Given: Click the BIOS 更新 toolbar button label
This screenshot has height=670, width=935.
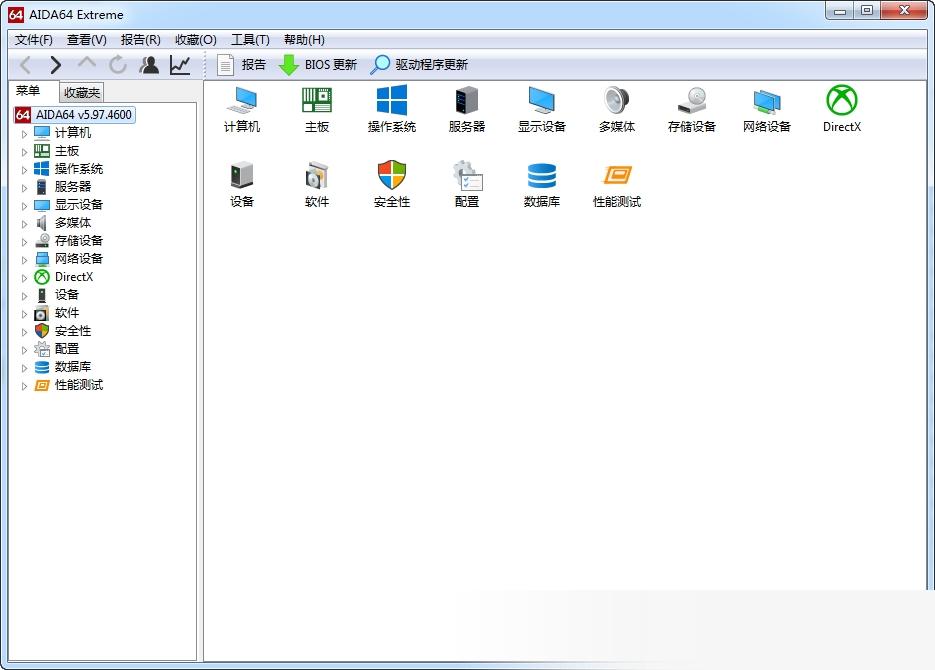Looking at the screenshot, I should coord(331,65).
